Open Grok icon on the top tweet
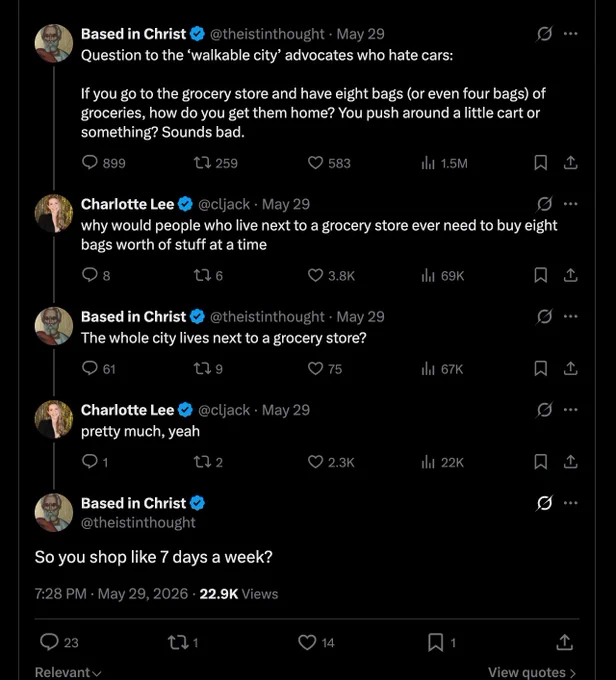This screenshot has height=680, width=616. (x=544, y=33)
